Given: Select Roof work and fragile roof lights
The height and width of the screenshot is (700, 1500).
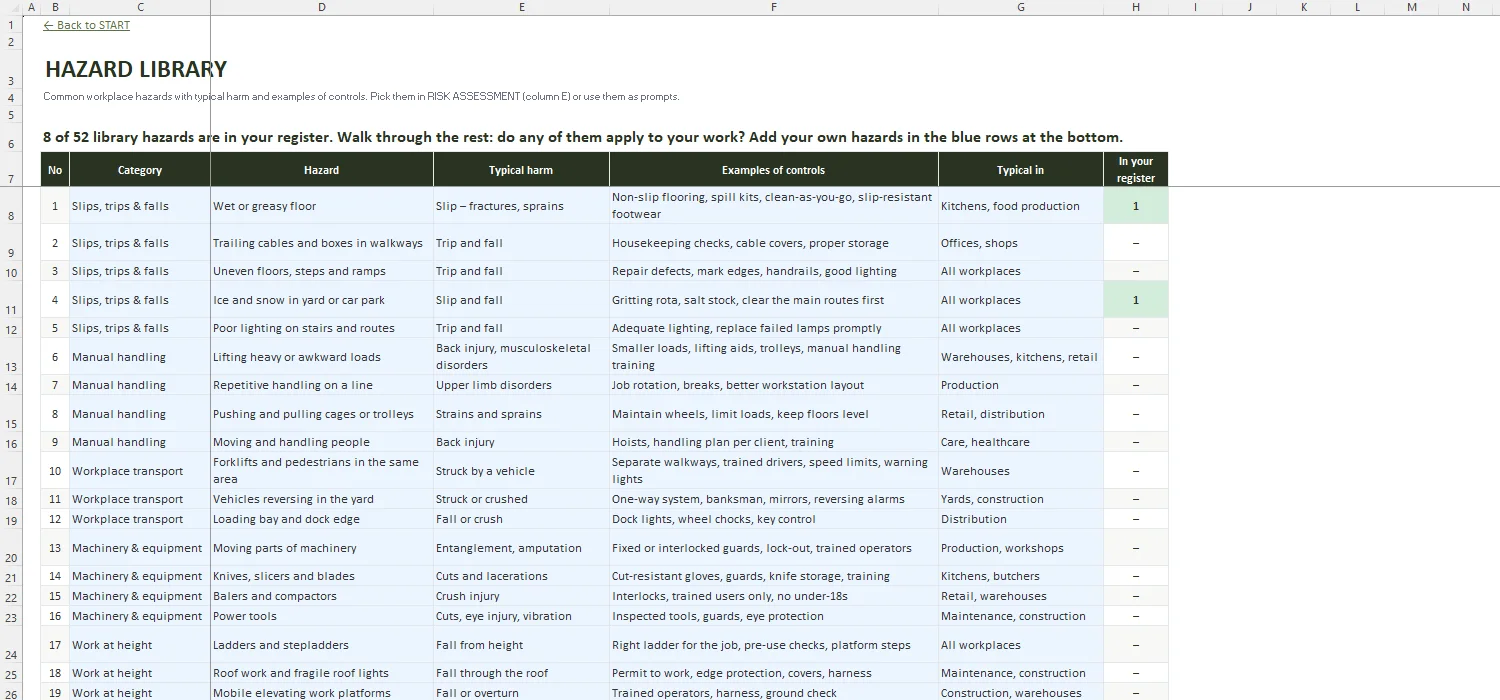Looking at the screenshot, I should [x=322, y=673].
